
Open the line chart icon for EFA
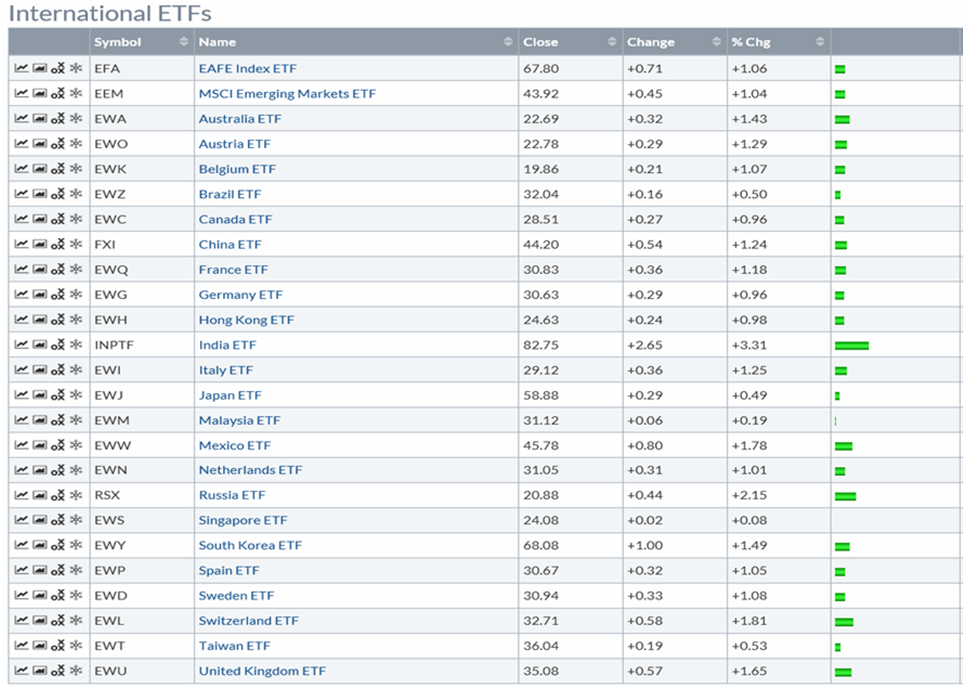click(x=21, y=69)
